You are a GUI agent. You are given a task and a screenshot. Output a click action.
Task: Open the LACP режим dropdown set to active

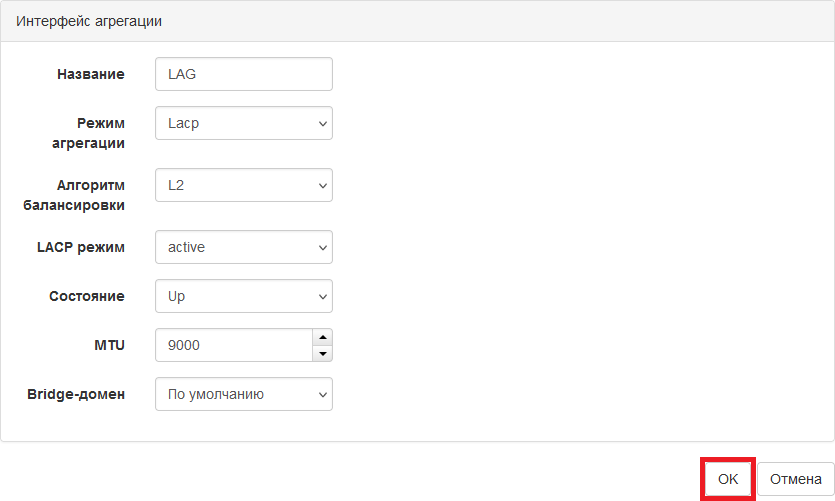[244, 247]
